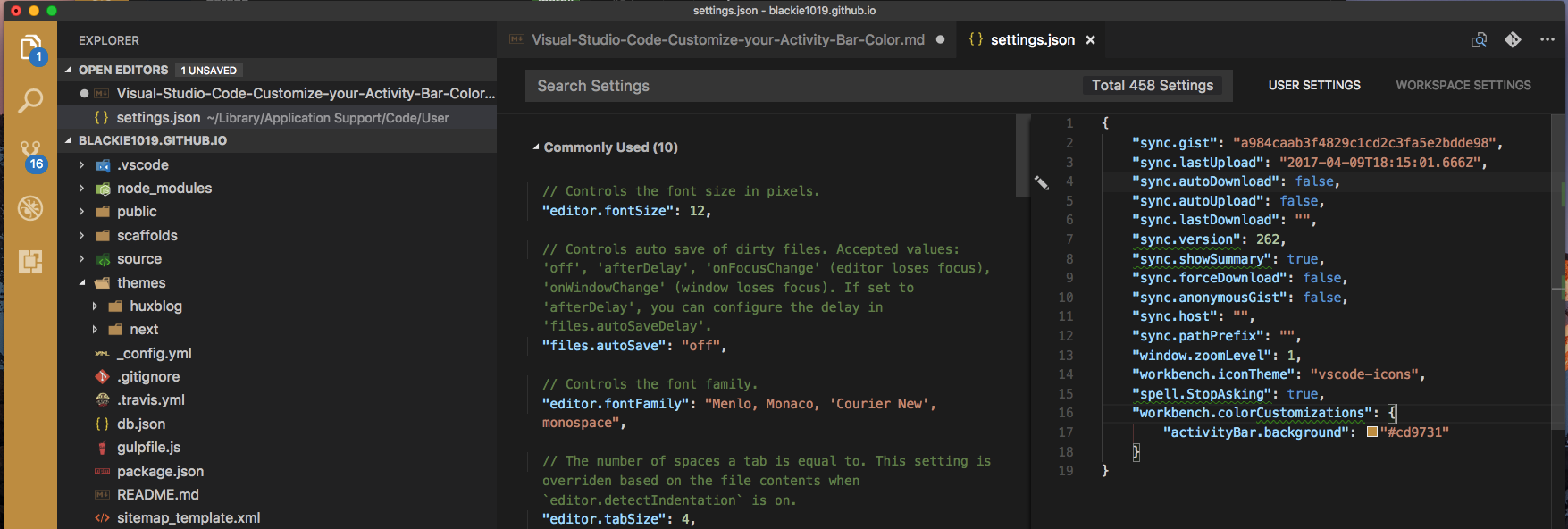Image resolution: width=1568 pixels, height=529 pixels.
Task: Open the Explorer view in activity bar
Action: [x=30, y=46]
